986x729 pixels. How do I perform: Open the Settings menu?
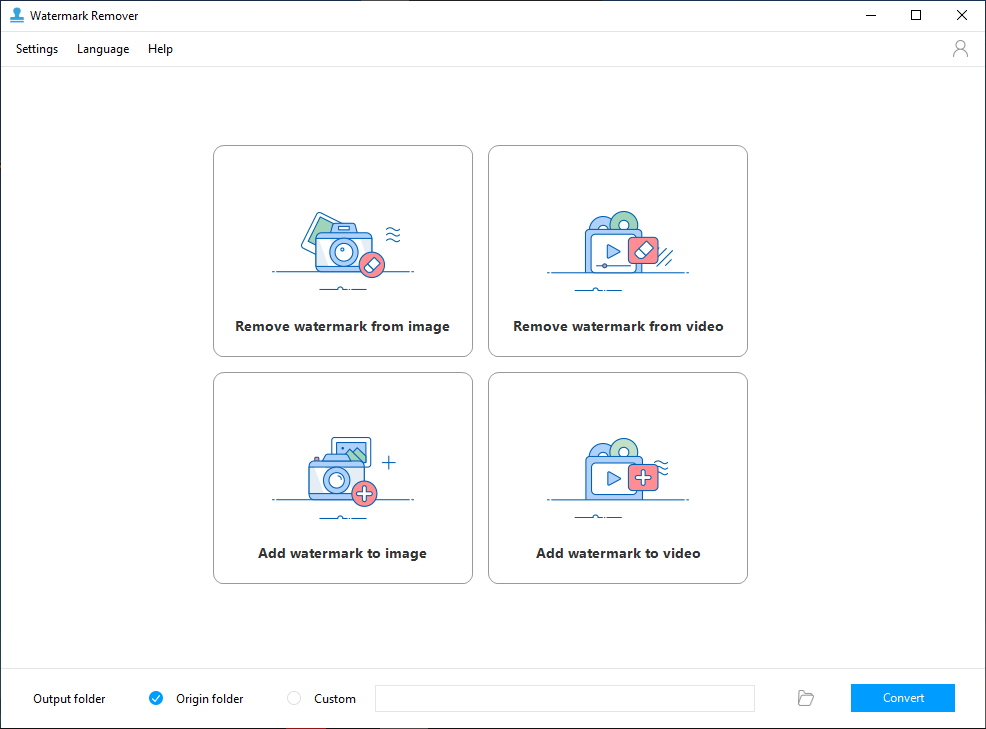tap(36, 49)
